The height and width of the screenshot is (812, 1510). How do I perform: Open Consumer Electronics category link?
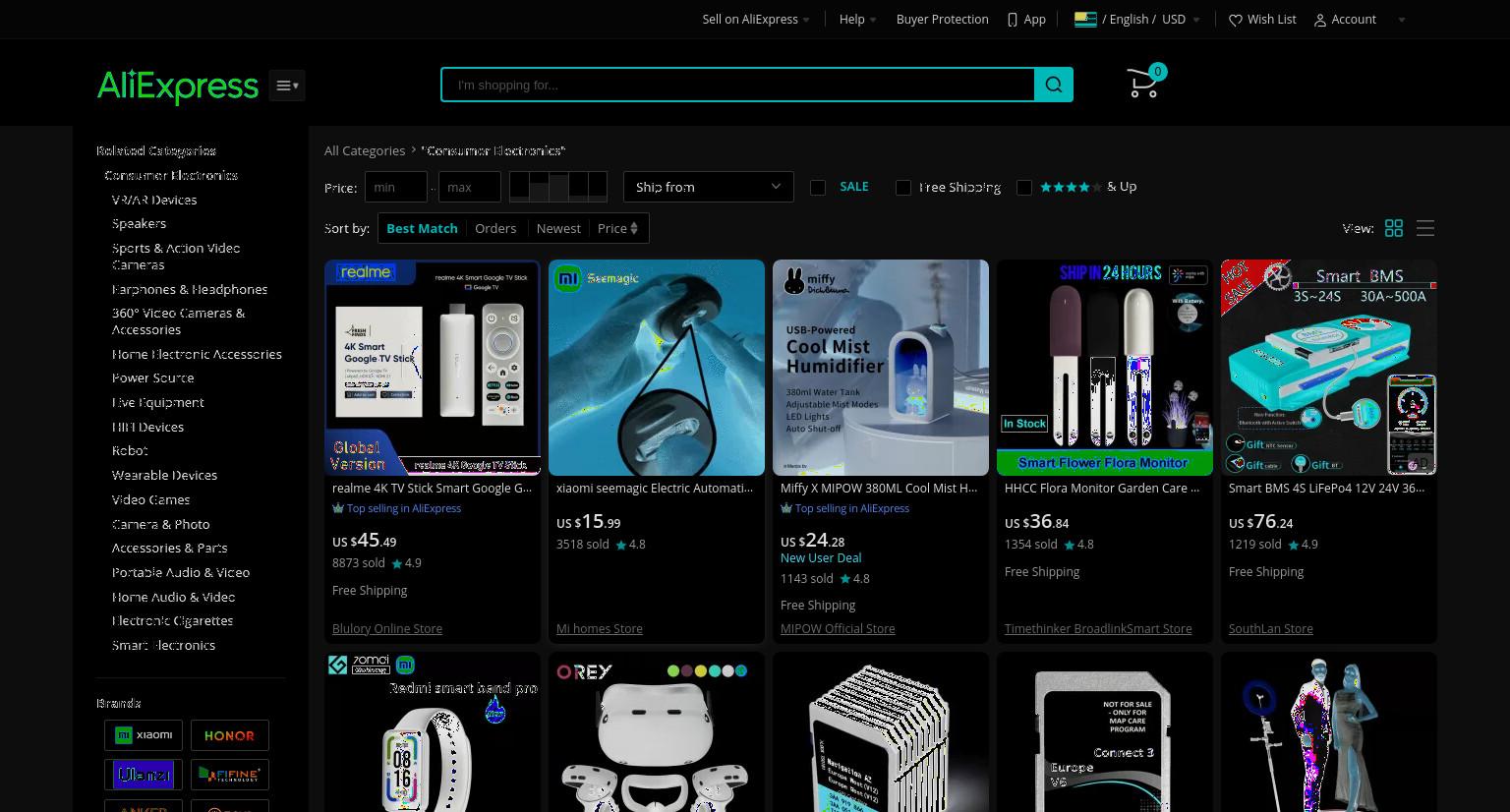click(x=171, y=175)
